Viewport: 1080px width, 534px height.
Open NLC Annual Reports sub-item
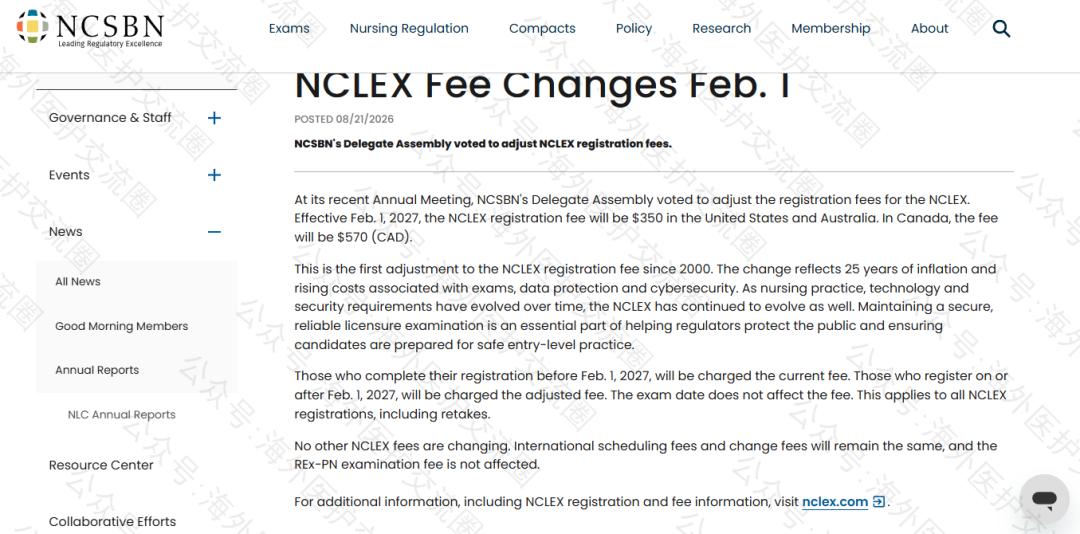click(122, 415)
